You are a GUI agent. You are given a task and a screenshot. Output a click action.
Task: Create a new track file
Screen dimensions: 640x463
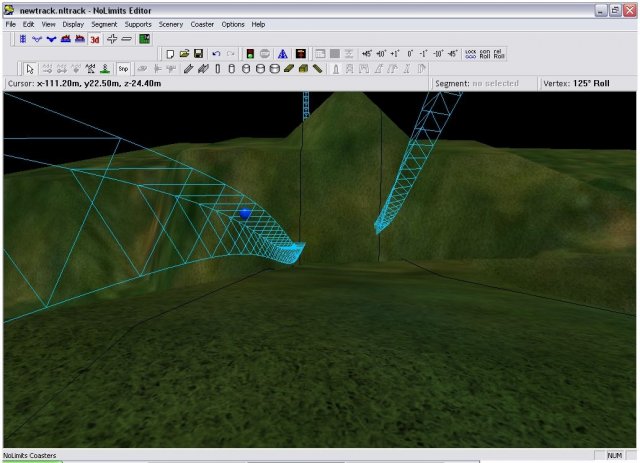(x=171, y=53)
